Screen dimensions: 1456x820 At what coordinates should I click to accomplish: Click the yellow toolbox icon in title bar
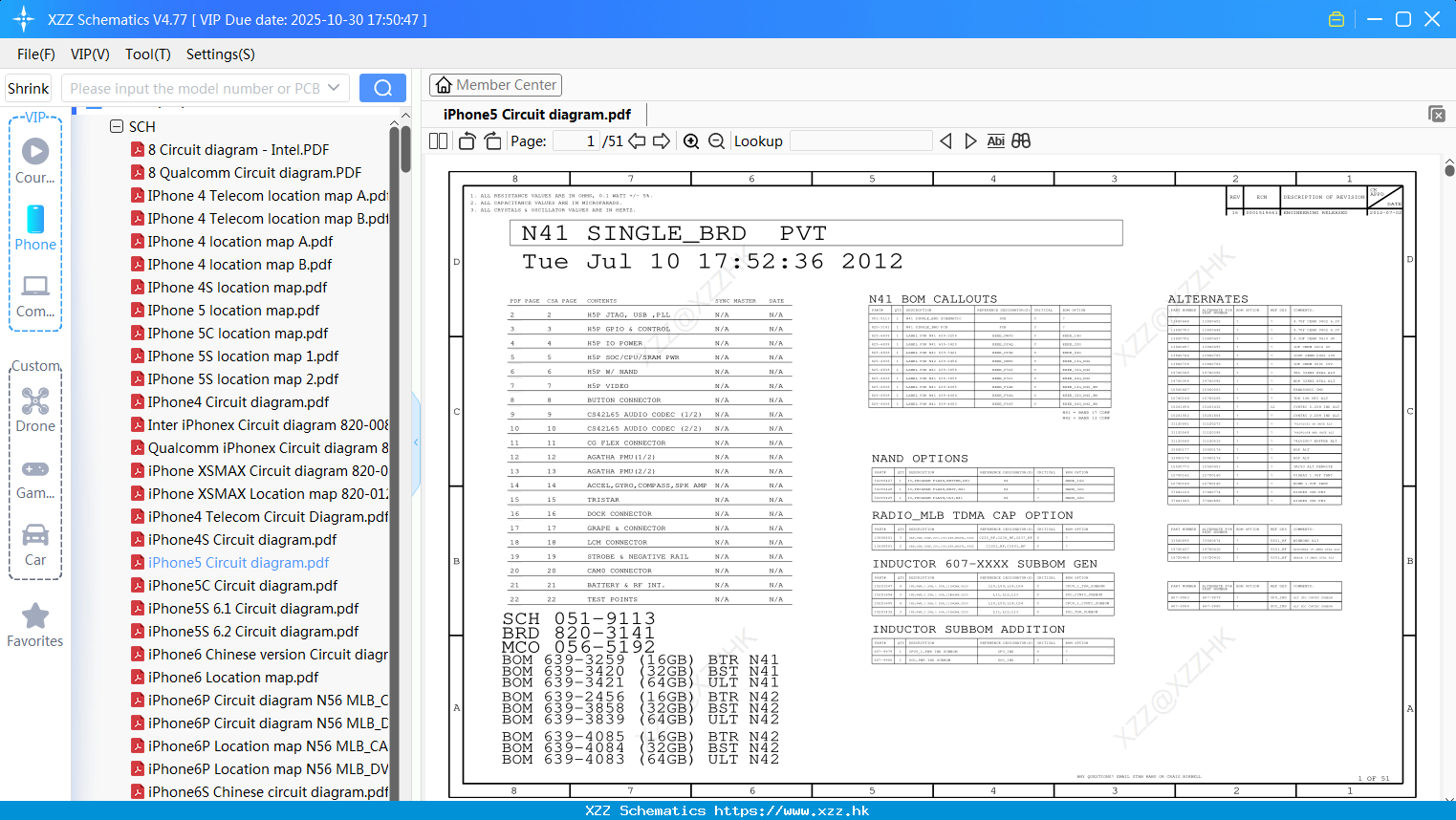[1336, 19]
